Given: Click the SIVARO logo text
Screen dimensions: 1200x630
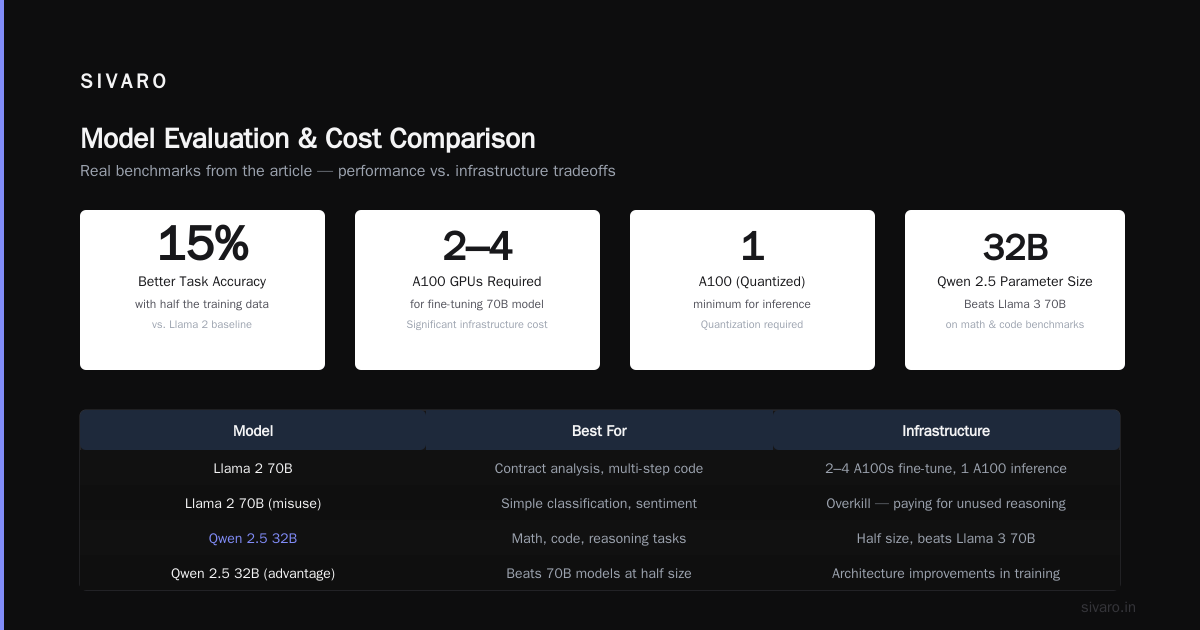Looking at the screenshot, I should point(124,82).
